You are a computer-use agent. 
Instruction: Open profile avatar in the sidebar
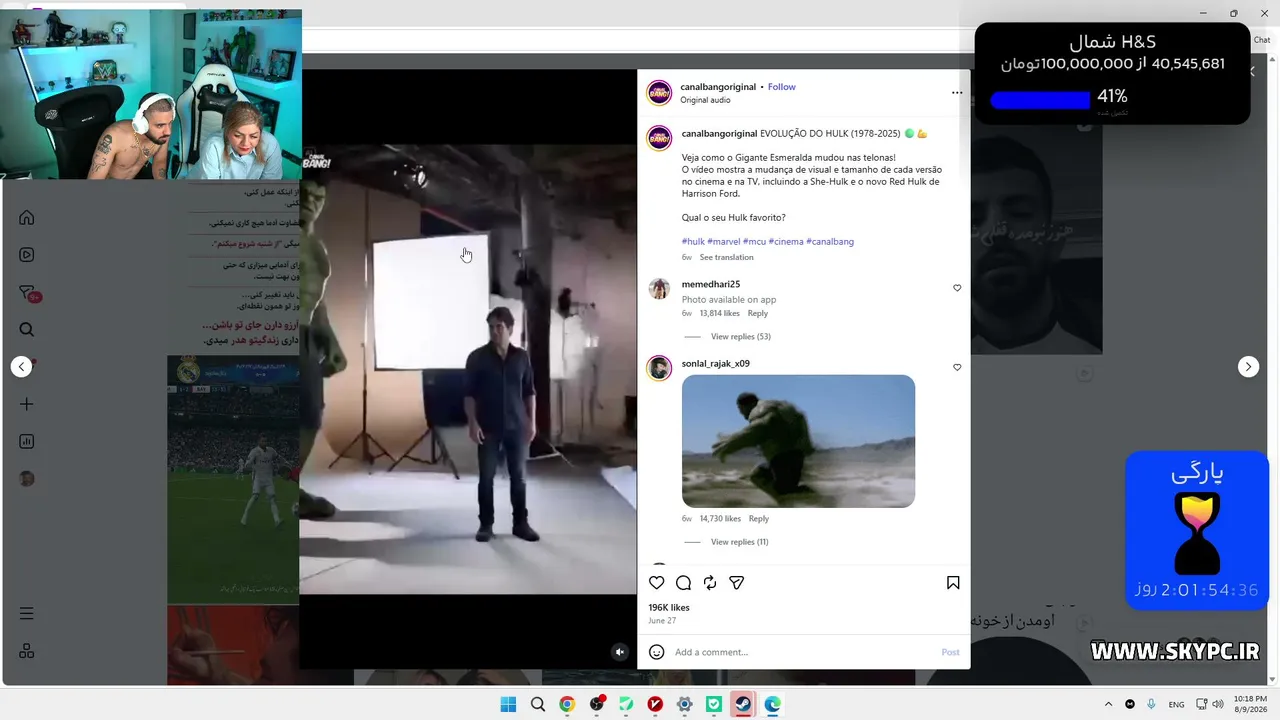tap(27, 479)
